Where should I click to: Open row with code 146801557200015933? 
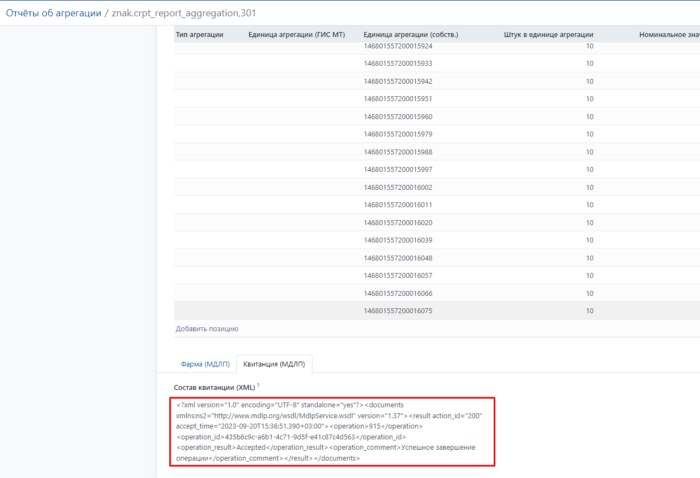(398, 63)
